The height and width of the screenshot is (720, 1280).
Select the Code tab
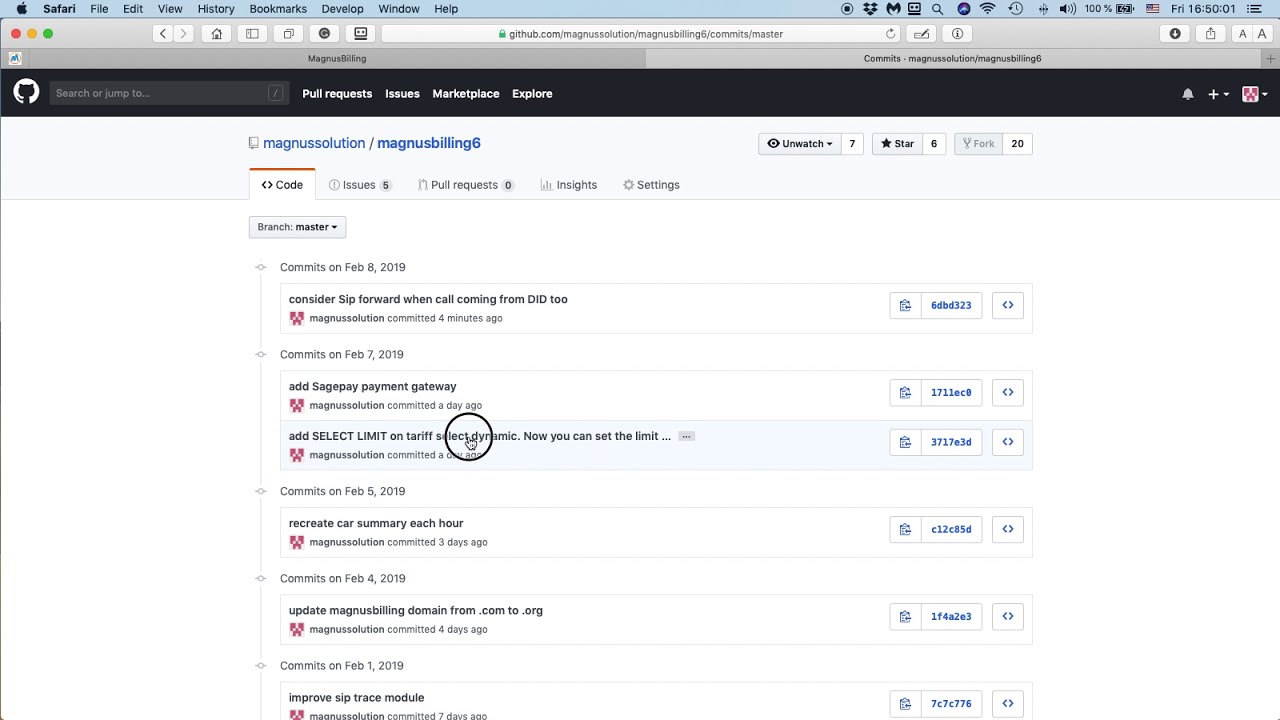(x=282, y=185)
